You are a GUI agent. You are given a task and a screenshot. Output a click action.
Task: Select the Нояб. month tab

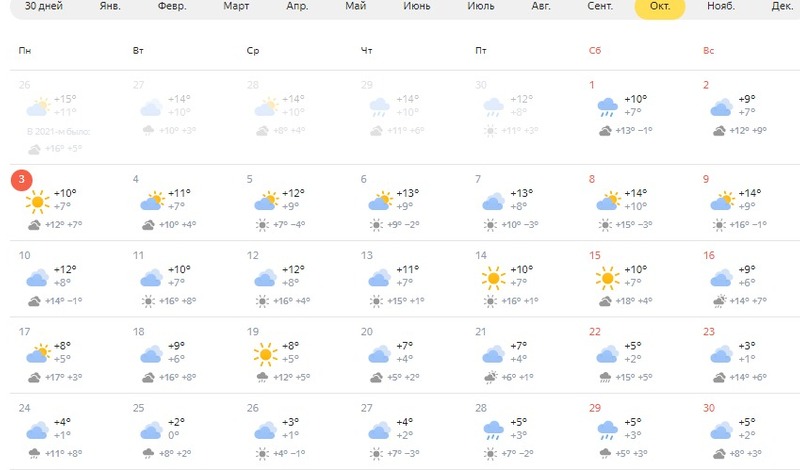720,6
